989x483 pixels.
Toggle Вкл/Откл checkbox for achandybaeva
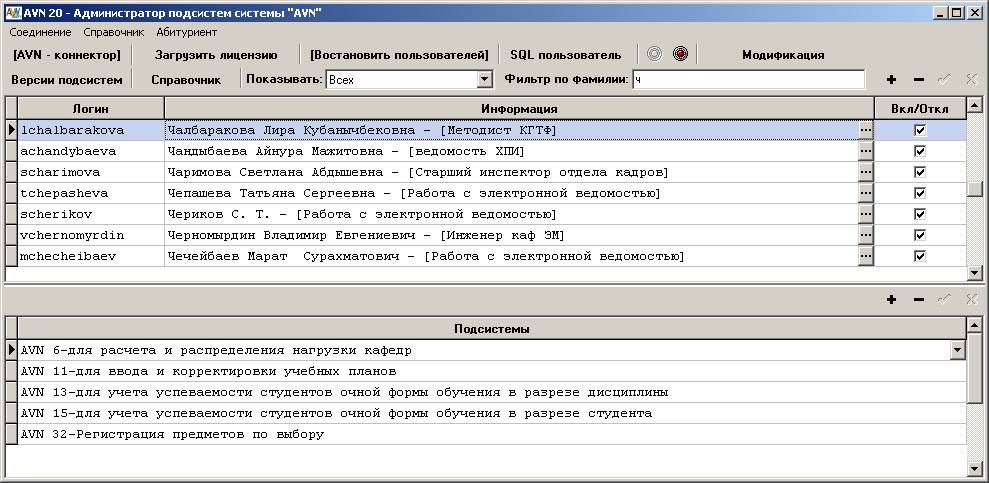pos(920,151)
